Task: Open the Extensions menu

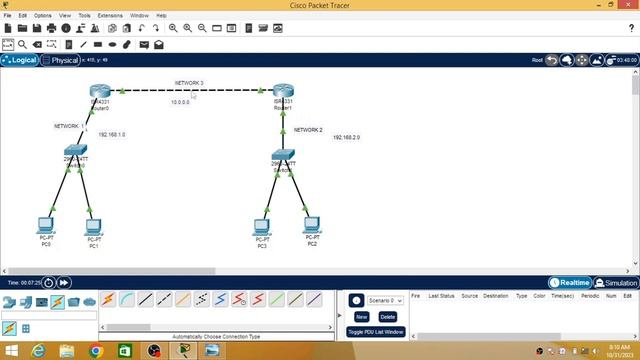Action: pyautogui.click(x=110, y=16)
